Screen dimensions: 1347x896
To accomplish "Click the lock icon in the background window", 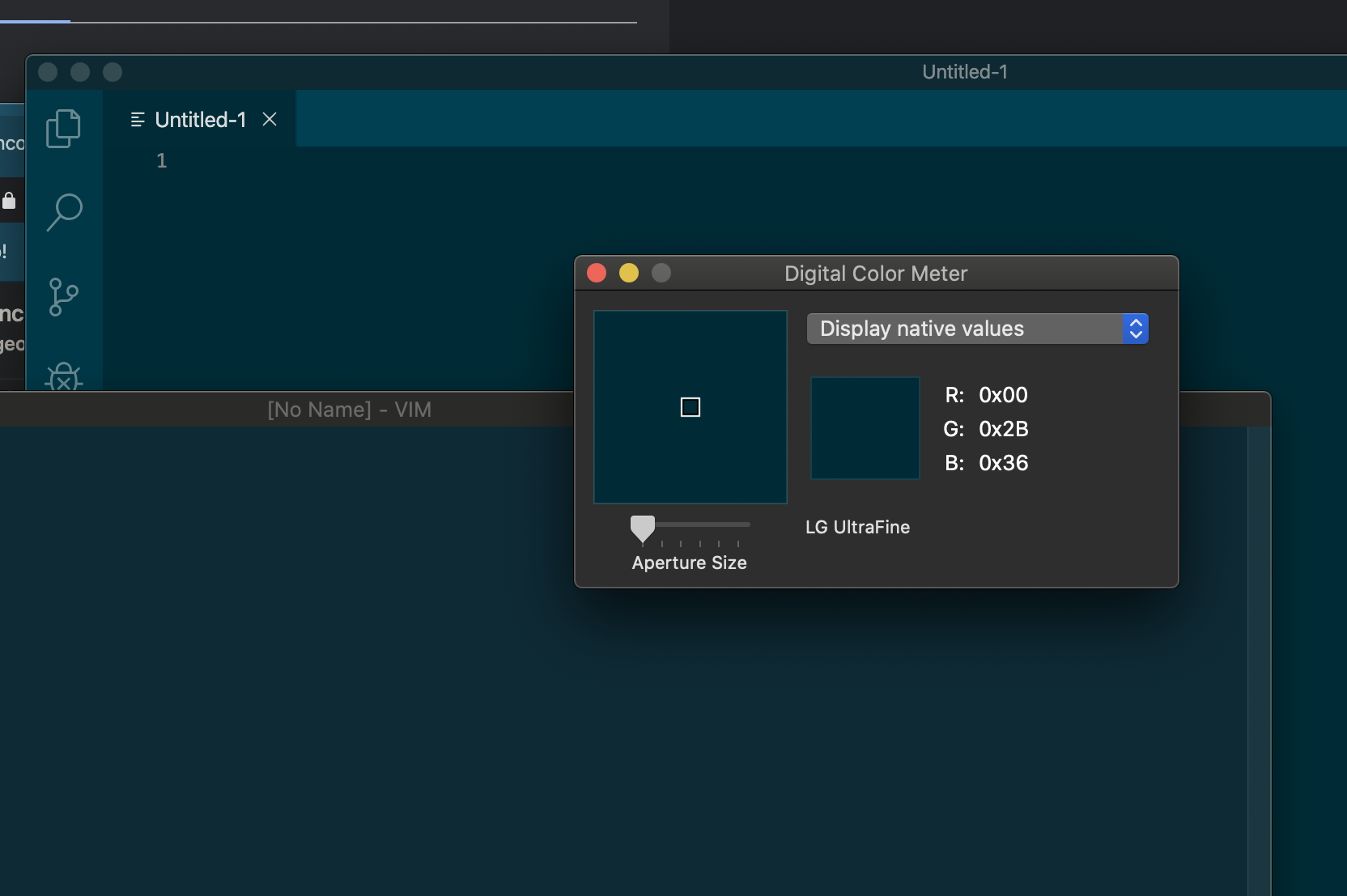I will click(8, 201).
